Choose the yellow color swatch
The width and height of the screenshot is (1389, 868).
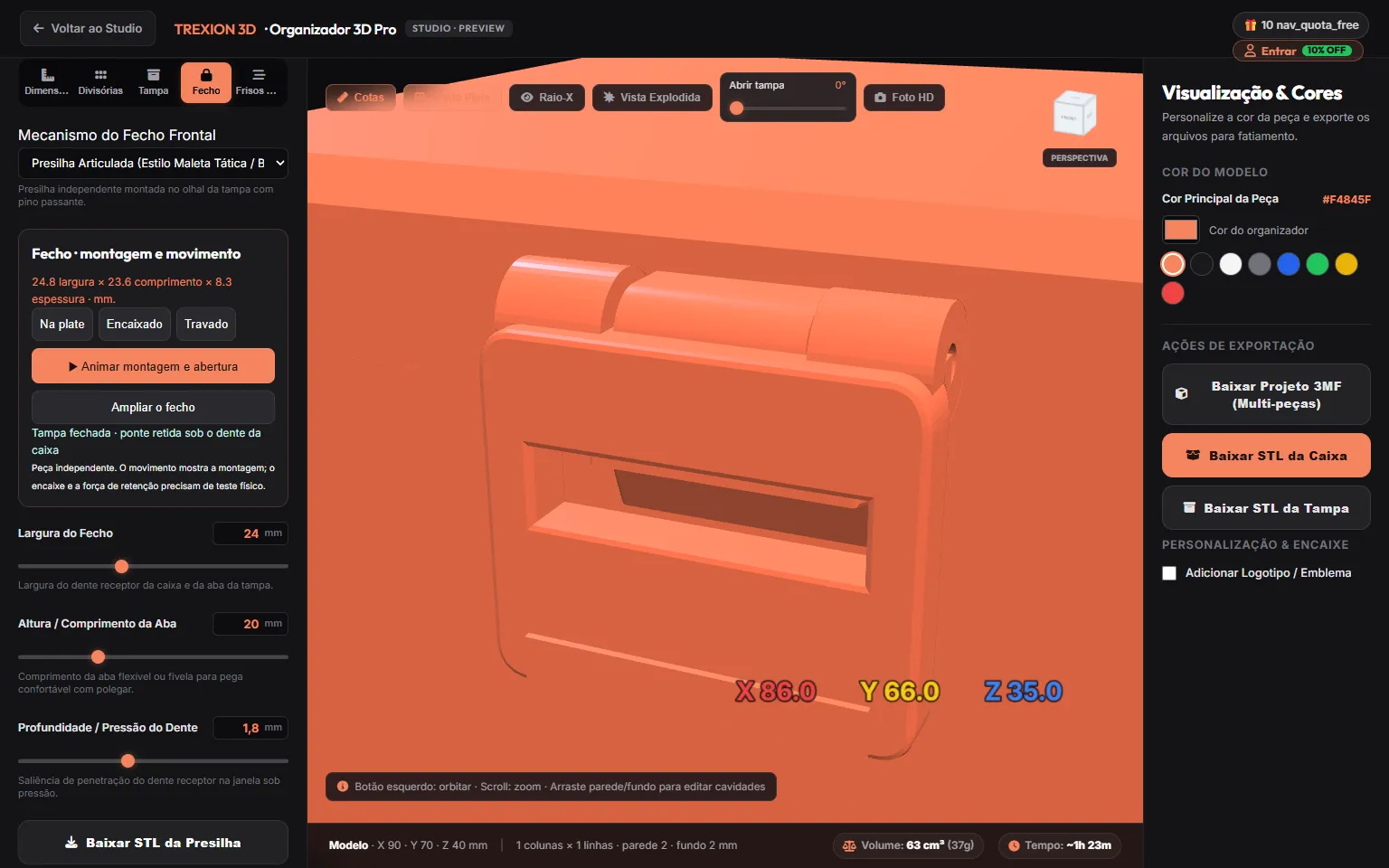click(x=1346, y=264)
